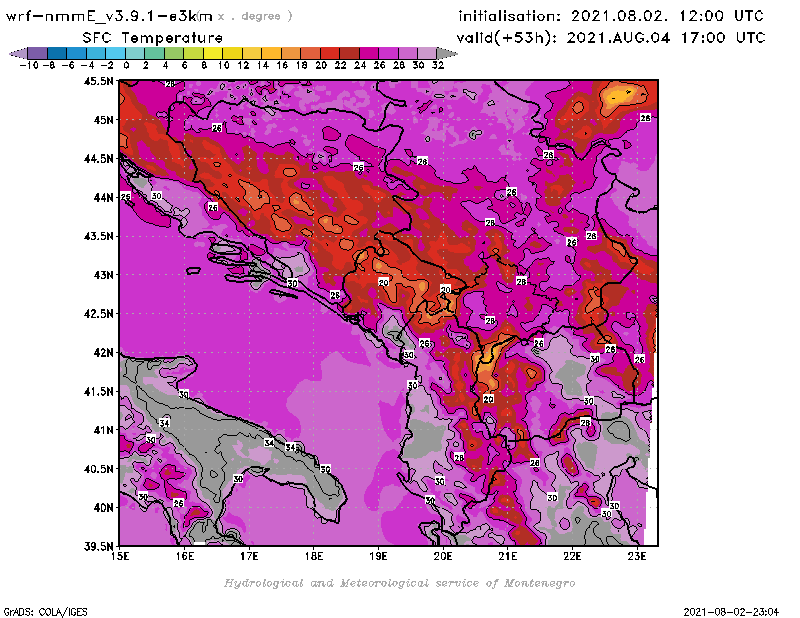
Task: Click the 'SFC Temperature' title
Action: (153, 38)
